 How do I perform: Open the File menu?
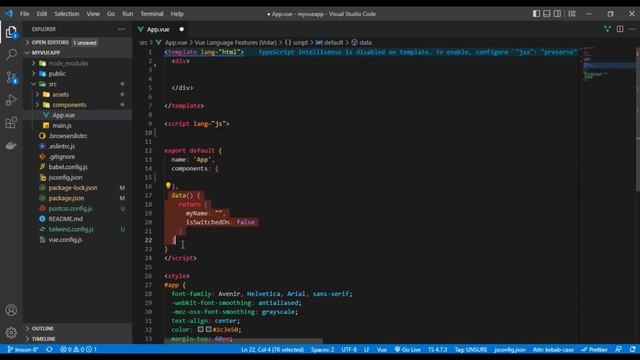pyautogui.click(x=24, y=13)
